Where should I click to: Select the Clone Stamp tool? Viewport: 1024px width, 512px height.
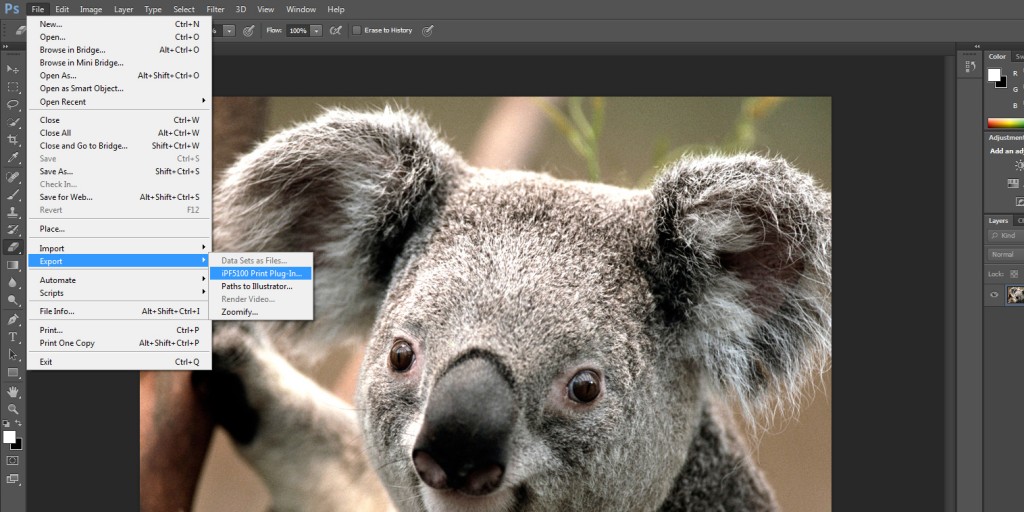[x=12, y=212]
